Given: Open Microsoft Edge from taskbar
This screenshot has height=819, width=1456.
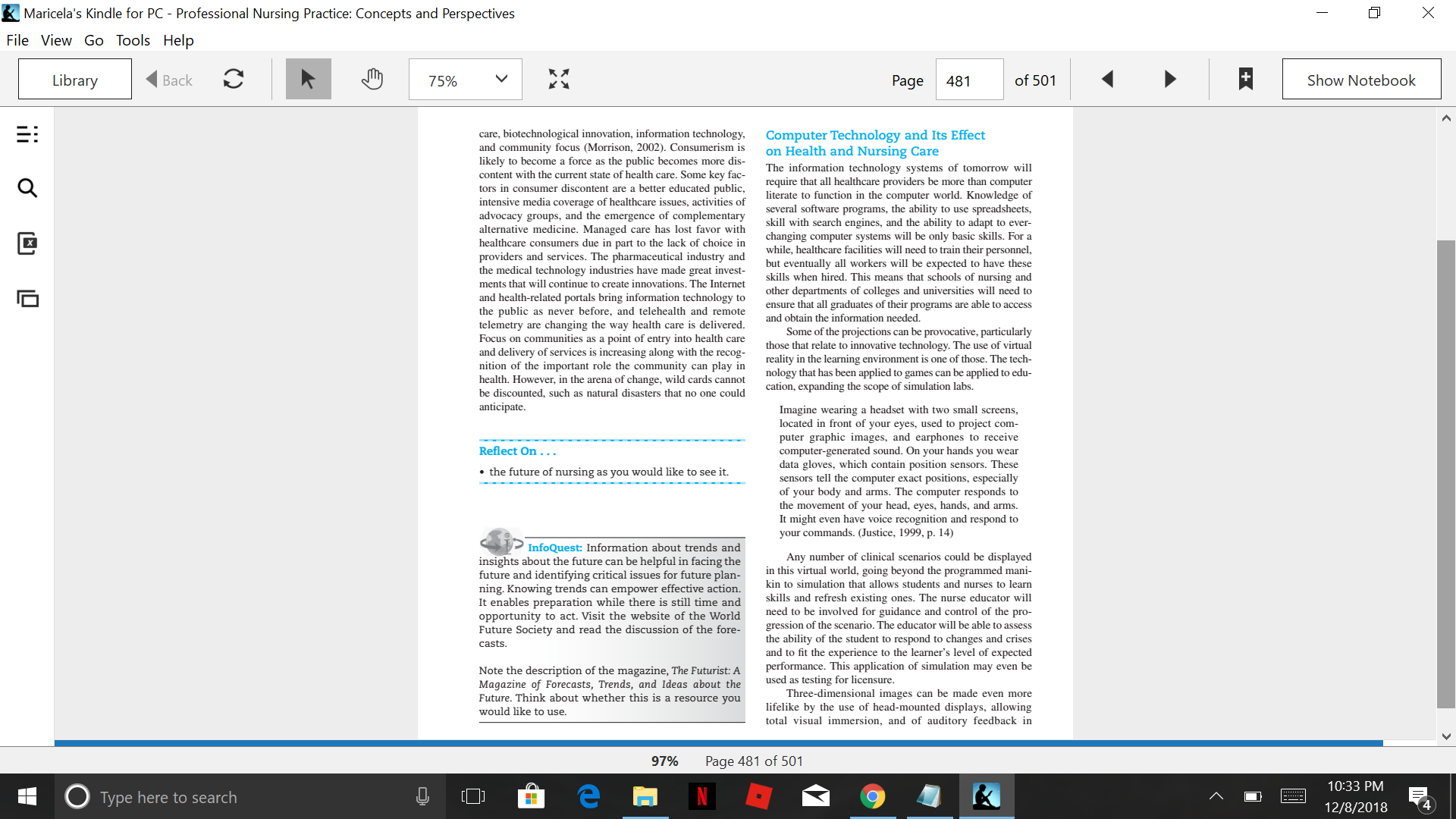Looking at the screenshot, I should click(588, 796).
